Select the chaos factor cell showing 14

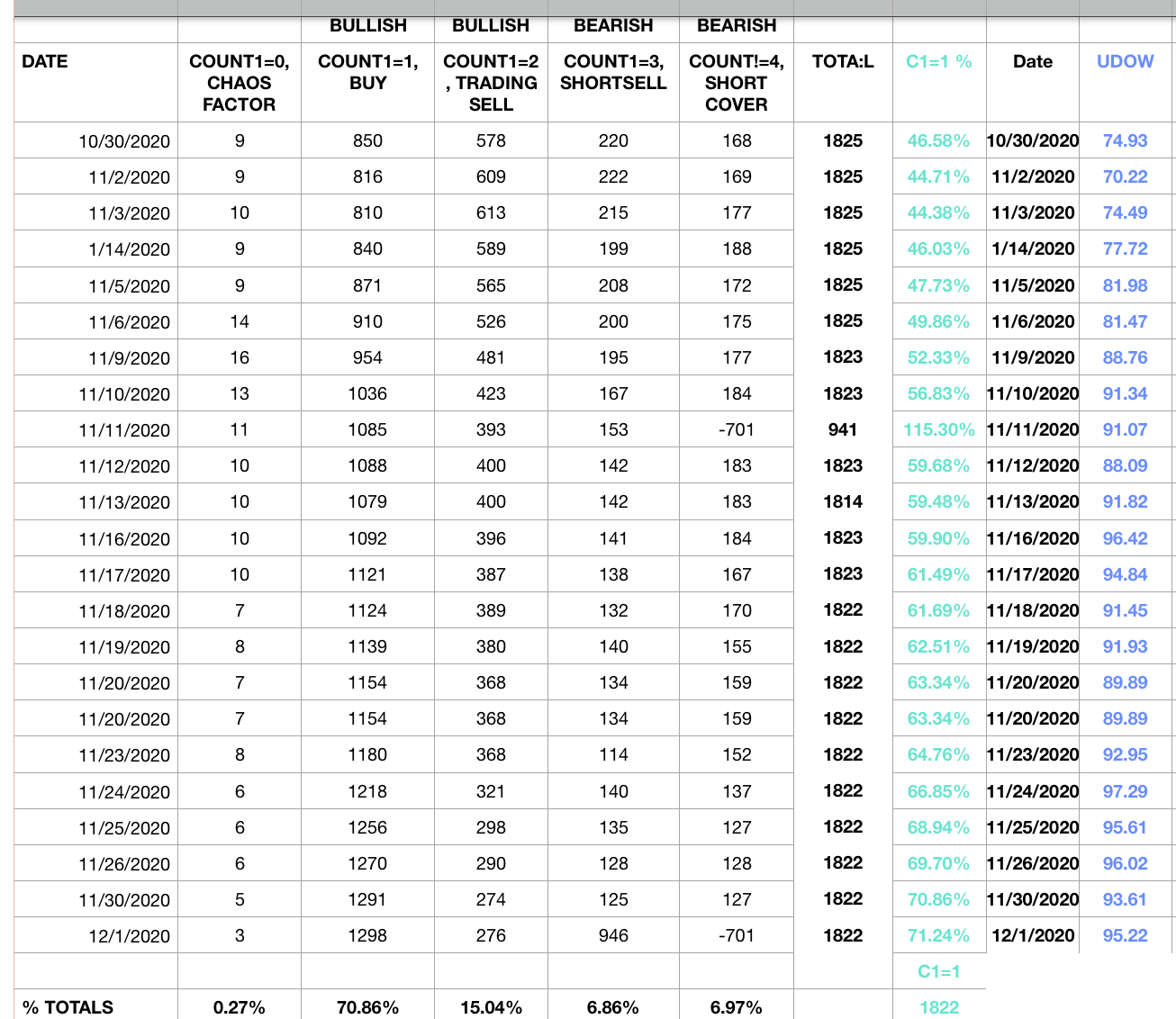pyautogui.click(x=240, y=321)
